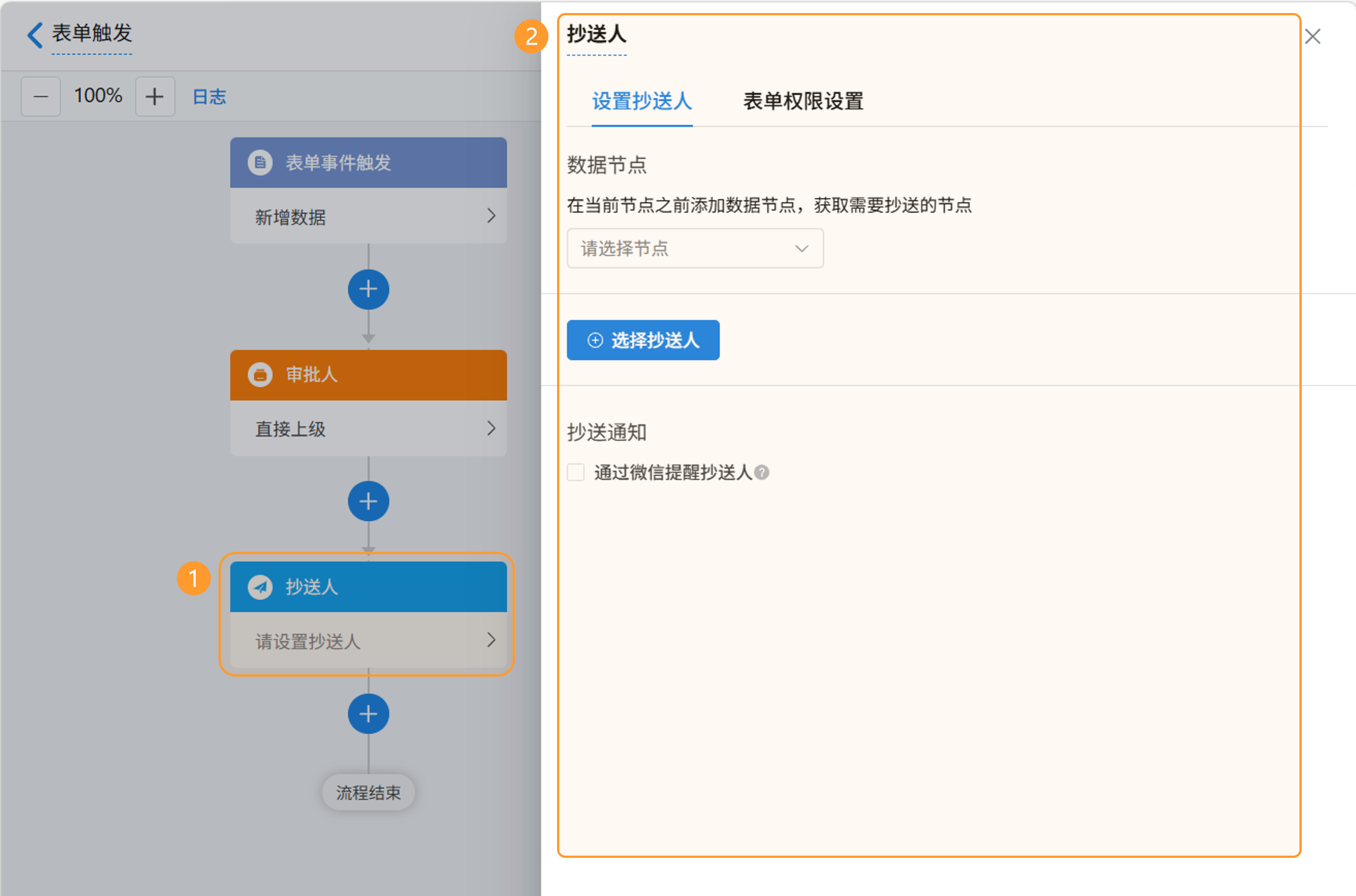Add node below 表单事件触发 step
The image size is (1356, 896).
pyautogui.click(x=368, y=289)
